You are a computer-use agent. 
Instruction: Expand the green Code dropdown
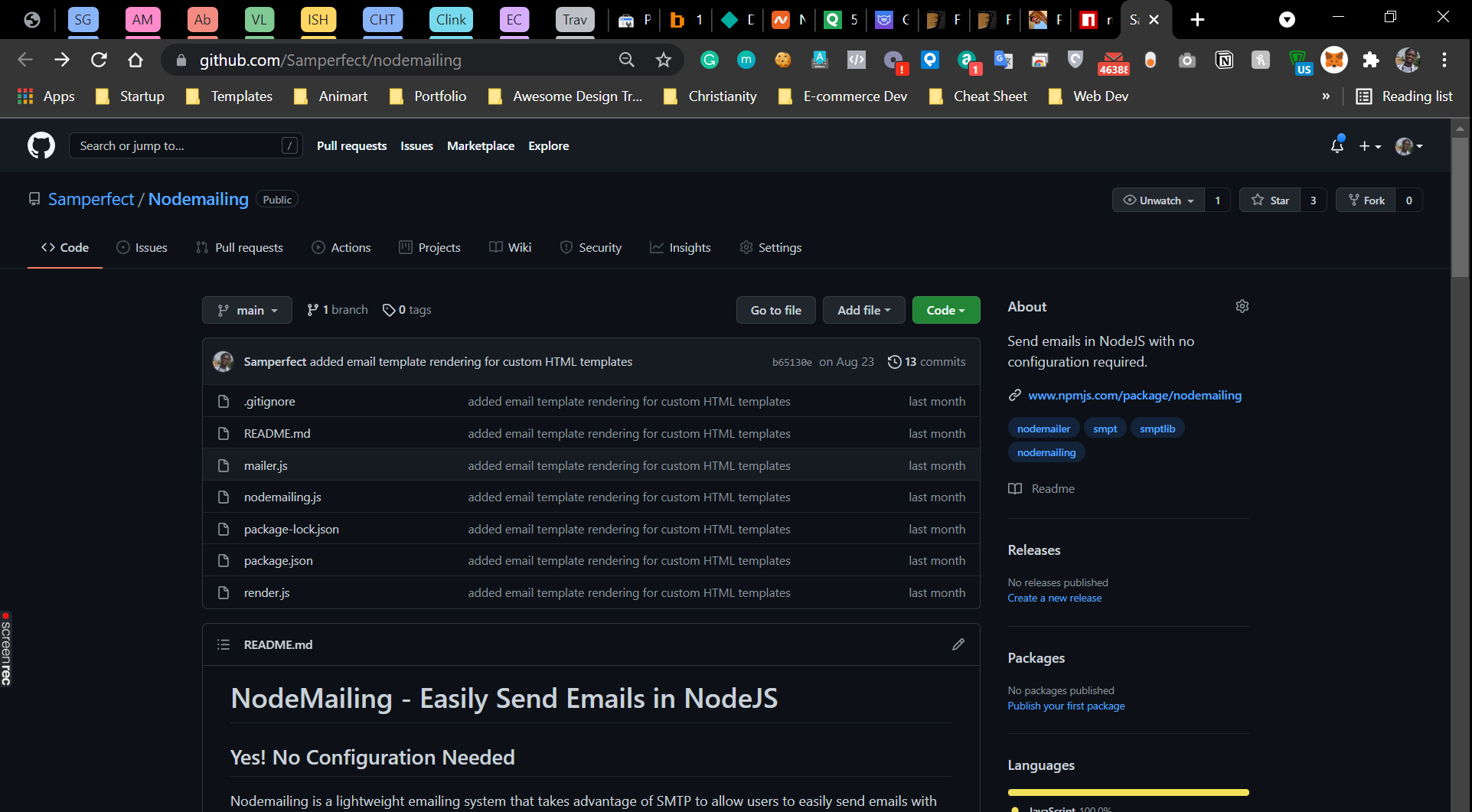[946, 310]
